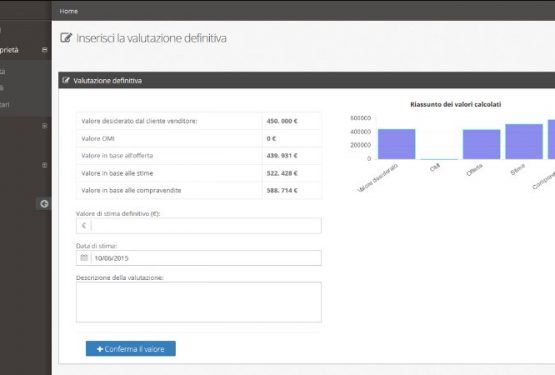555x375 pixels.
Task: Click the calendar icon in Data di stima
Action: click(84, 258)
